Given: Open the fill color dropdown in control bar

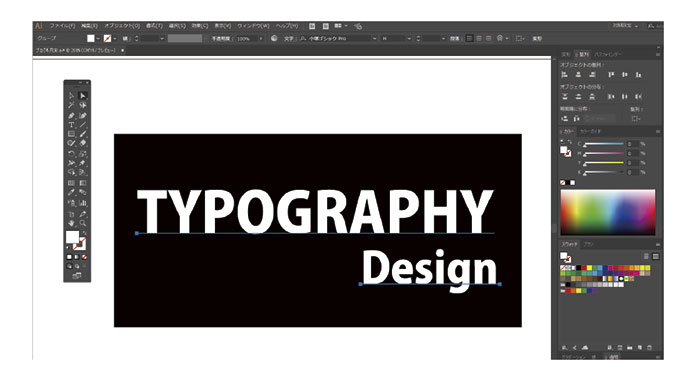Looking at the screenshot, I should click(x=98, y=39).
